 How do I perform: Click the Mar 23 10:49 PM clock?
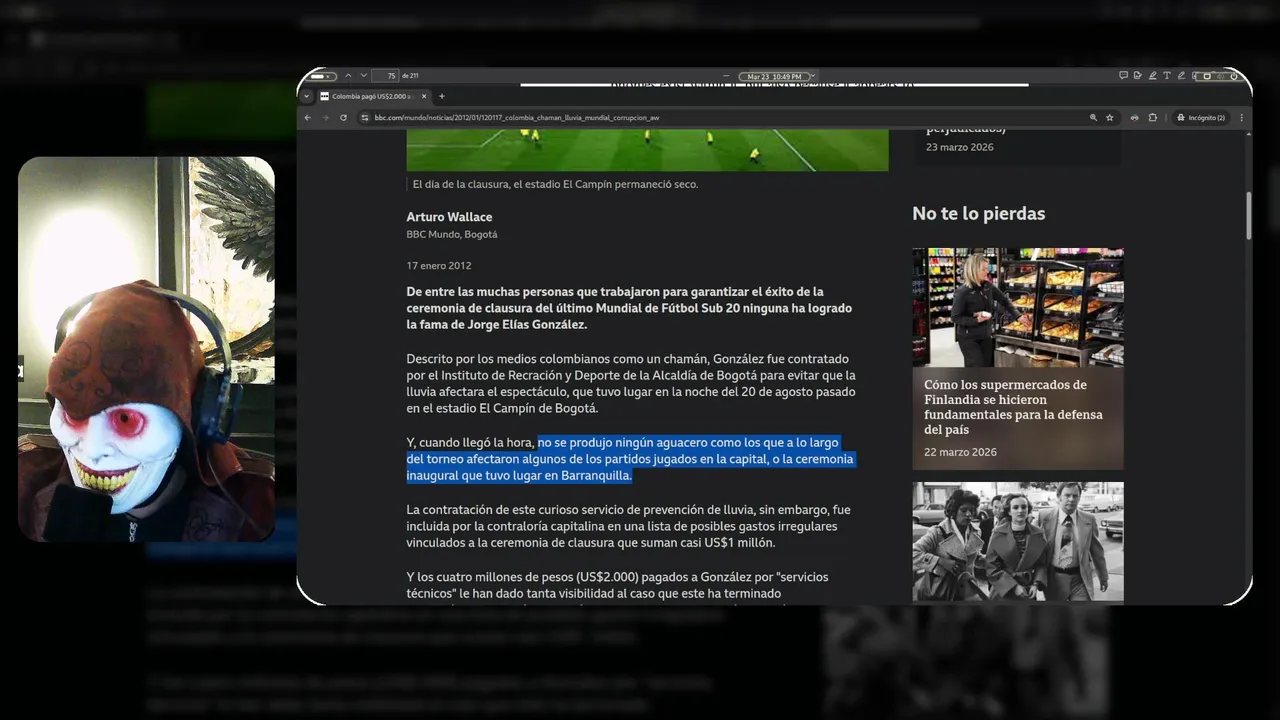[774, 76]
